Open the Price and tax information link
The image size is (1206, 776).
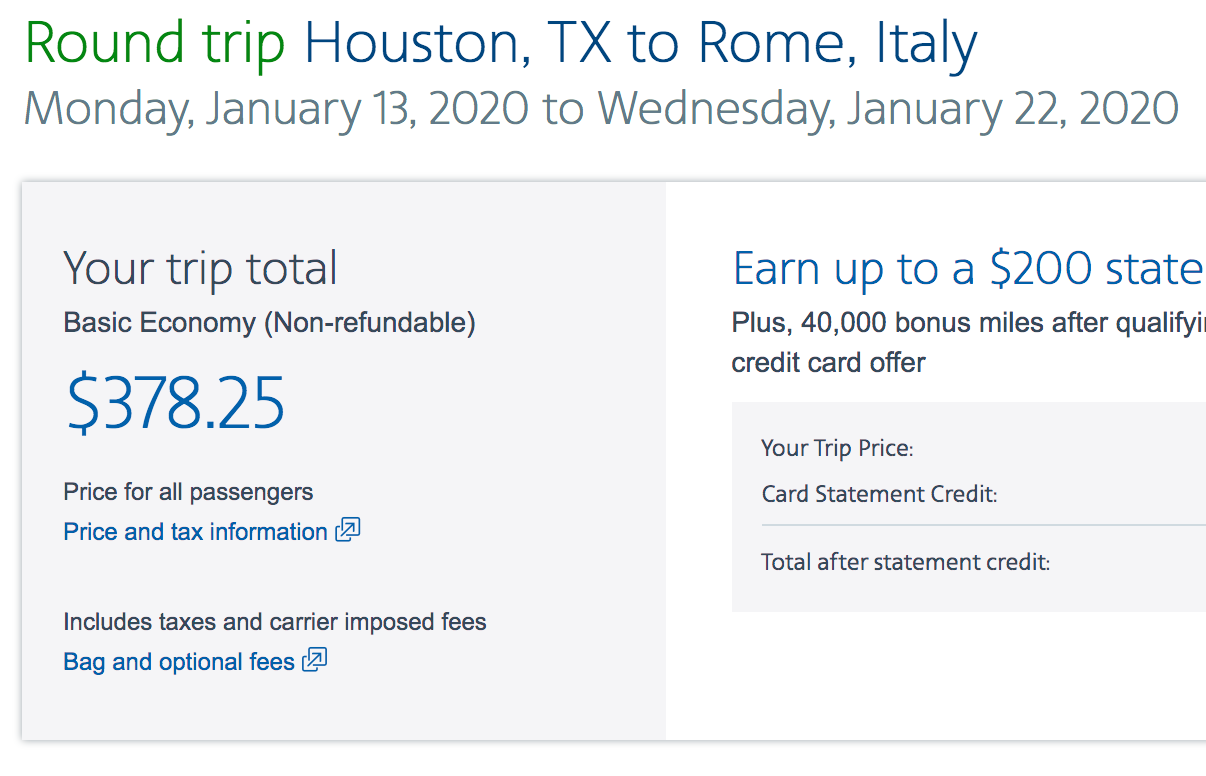pos(195,532)
